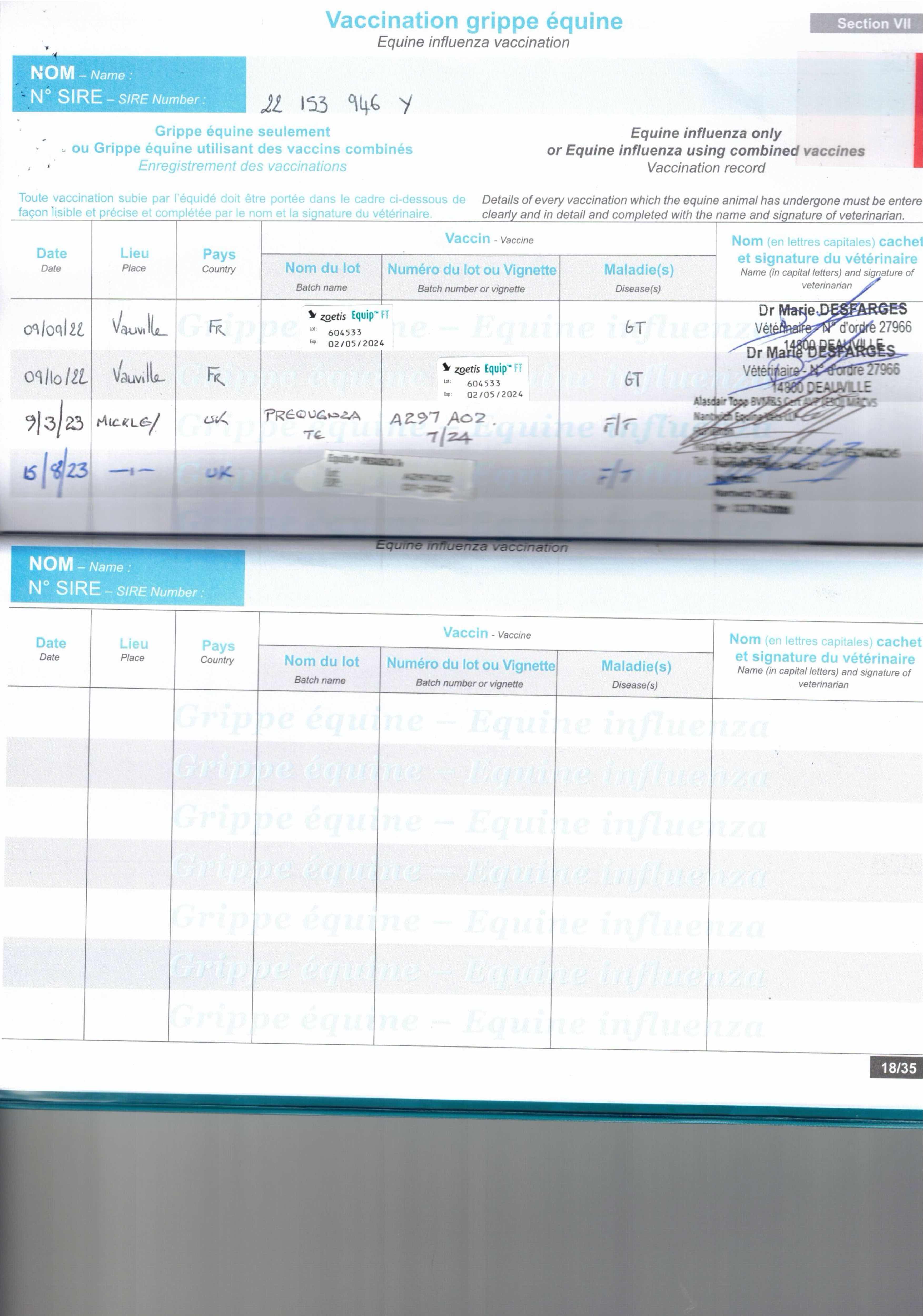Screen dimensions: 923x1316
Task: Click the blue date 15/8/23 entry
Action: [x=55, y=471]
